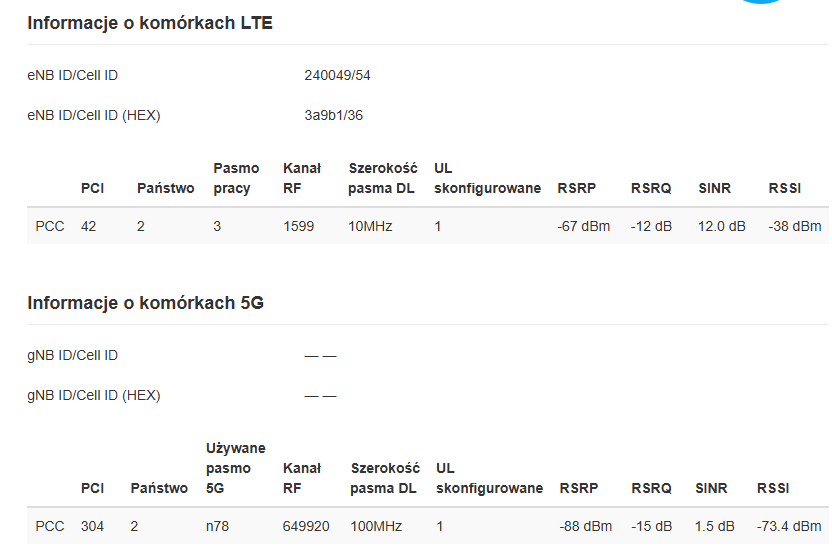Image resolution: width=832 pixels, height=559 pixels.
Task: Click the LTE channel value 1599
Action: [298, 226]
